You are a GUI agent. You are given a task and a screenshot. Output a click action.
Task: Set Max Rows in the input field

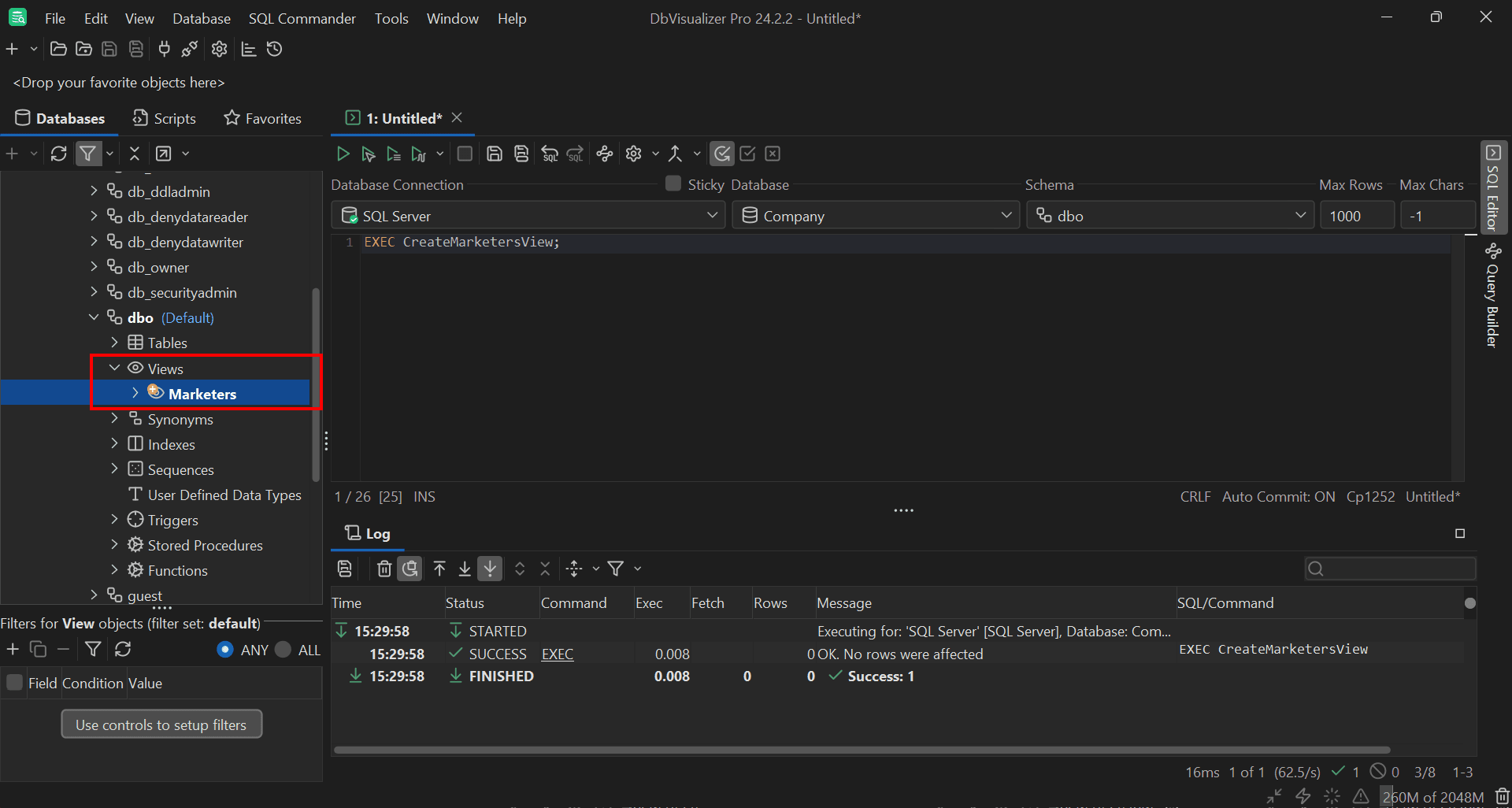coord(1356,215)
